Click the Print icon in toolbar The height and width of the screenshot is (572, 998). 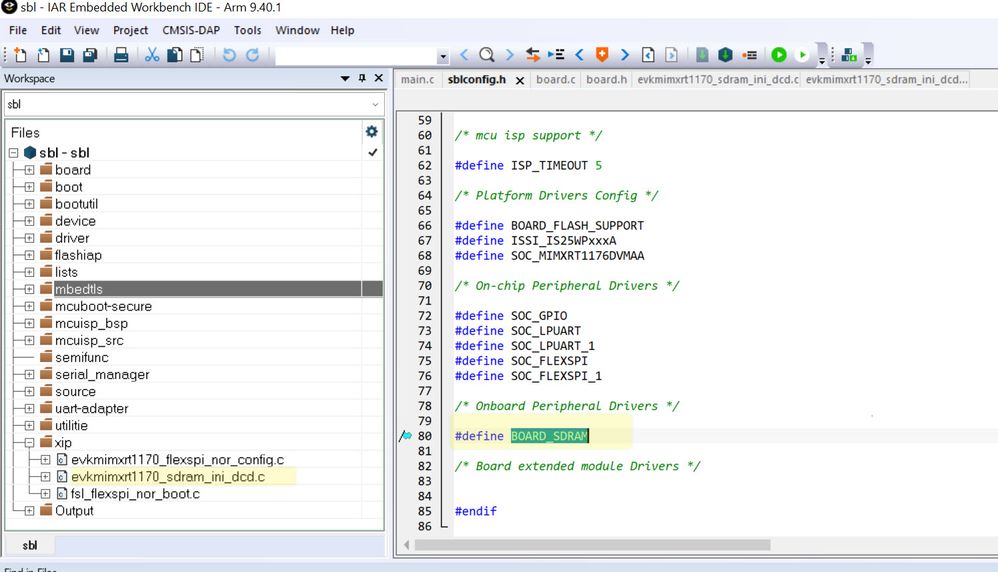tap(120, 55)
